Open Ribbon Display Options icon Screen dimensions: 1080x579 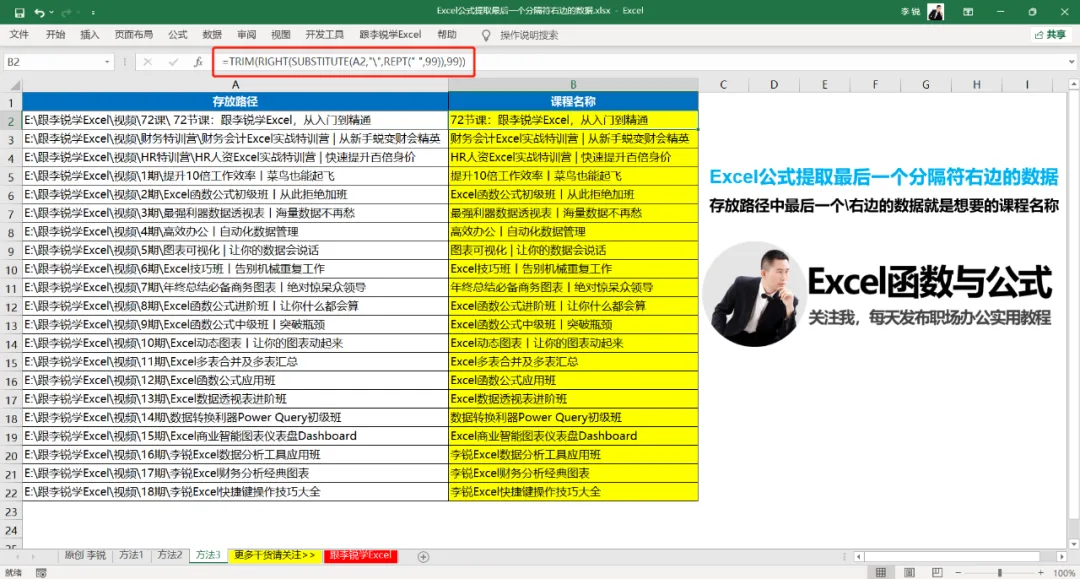click(968, 12)
